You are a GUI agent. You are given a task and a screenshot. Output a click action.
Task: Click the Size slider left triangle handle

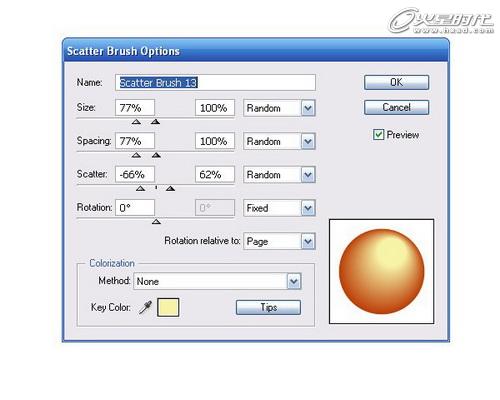[x=136, y=122]
